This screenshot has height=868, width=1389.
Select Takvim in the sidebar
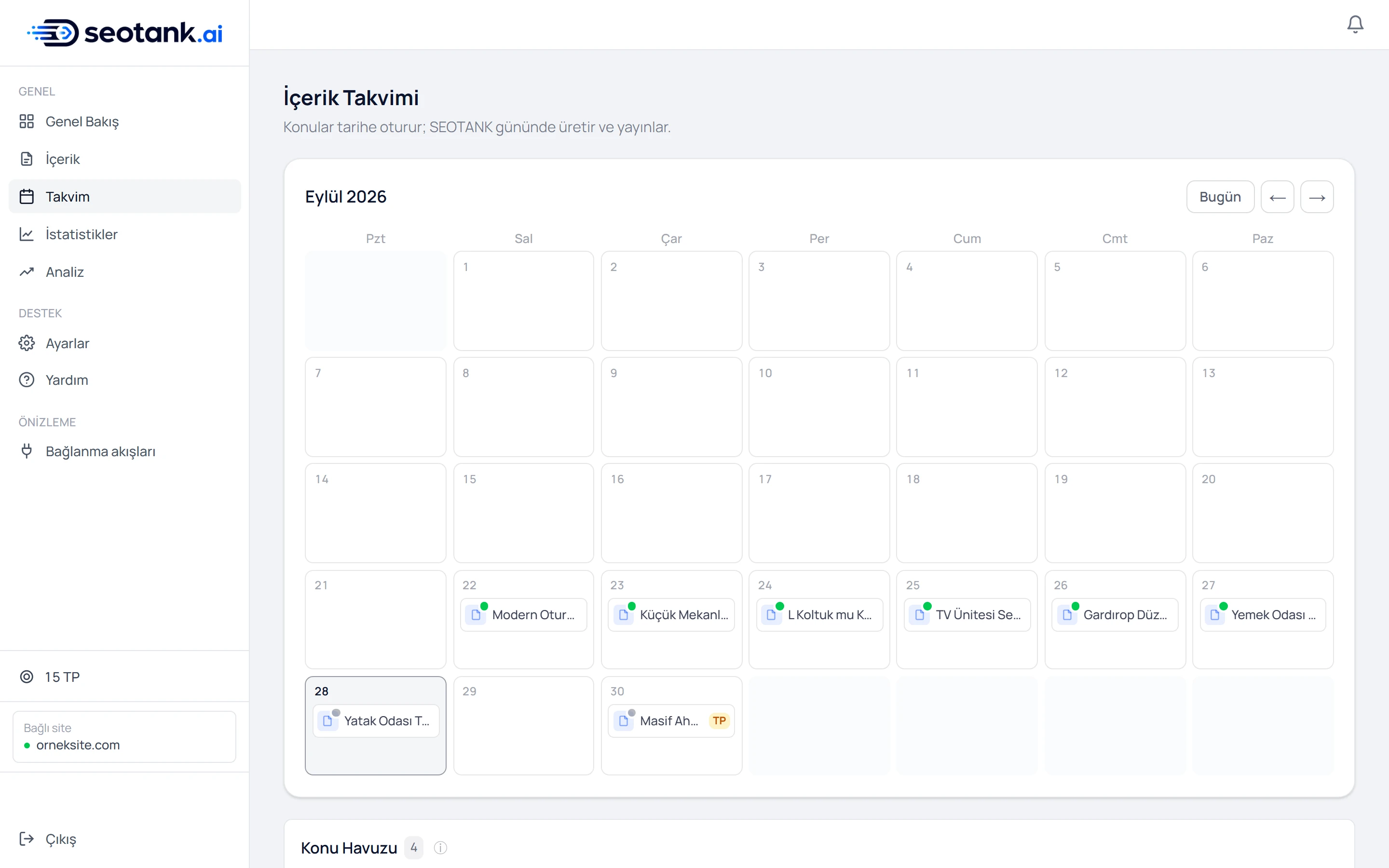124,196
